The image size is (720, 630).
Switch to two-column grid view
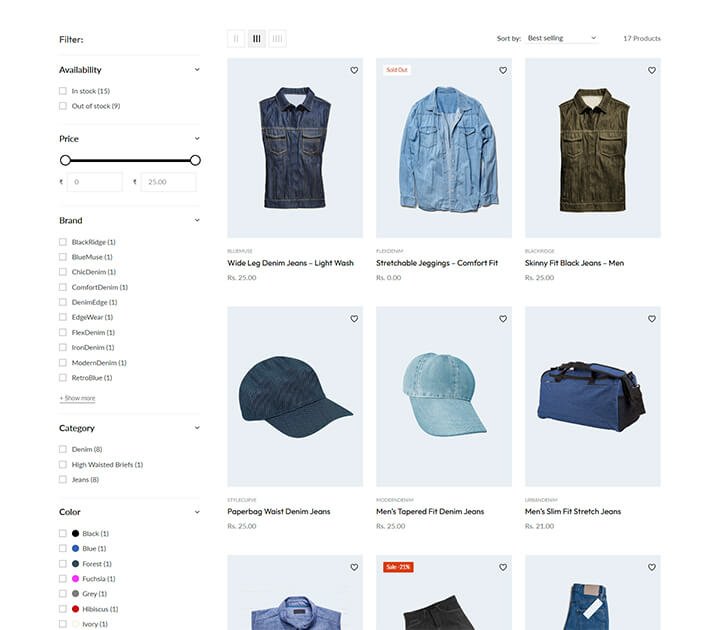[236, 39]
